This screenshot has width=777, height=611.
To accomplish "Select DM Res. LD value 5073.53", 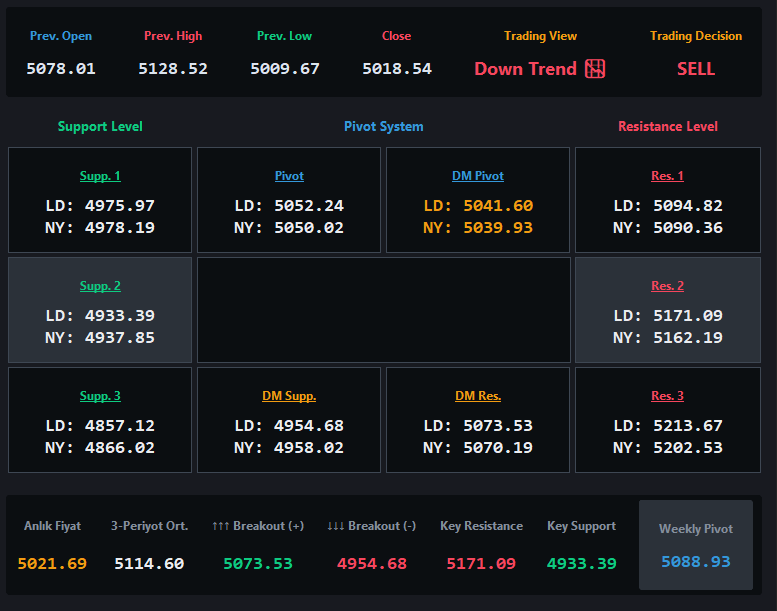I will 498,426.
